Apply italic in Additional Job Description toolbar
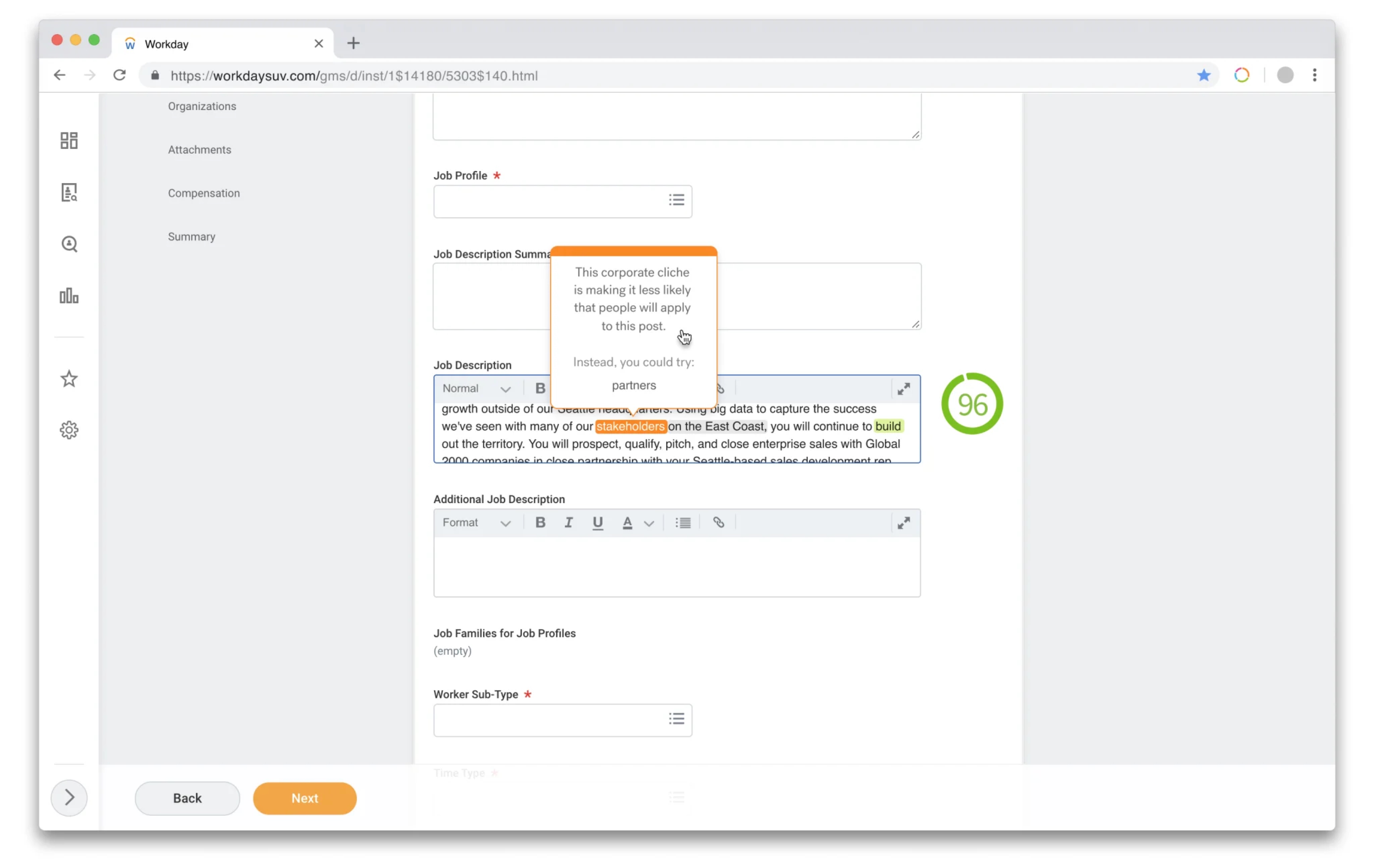Image resolution: width=1374 pixels, height=868 pixels. 568,523
